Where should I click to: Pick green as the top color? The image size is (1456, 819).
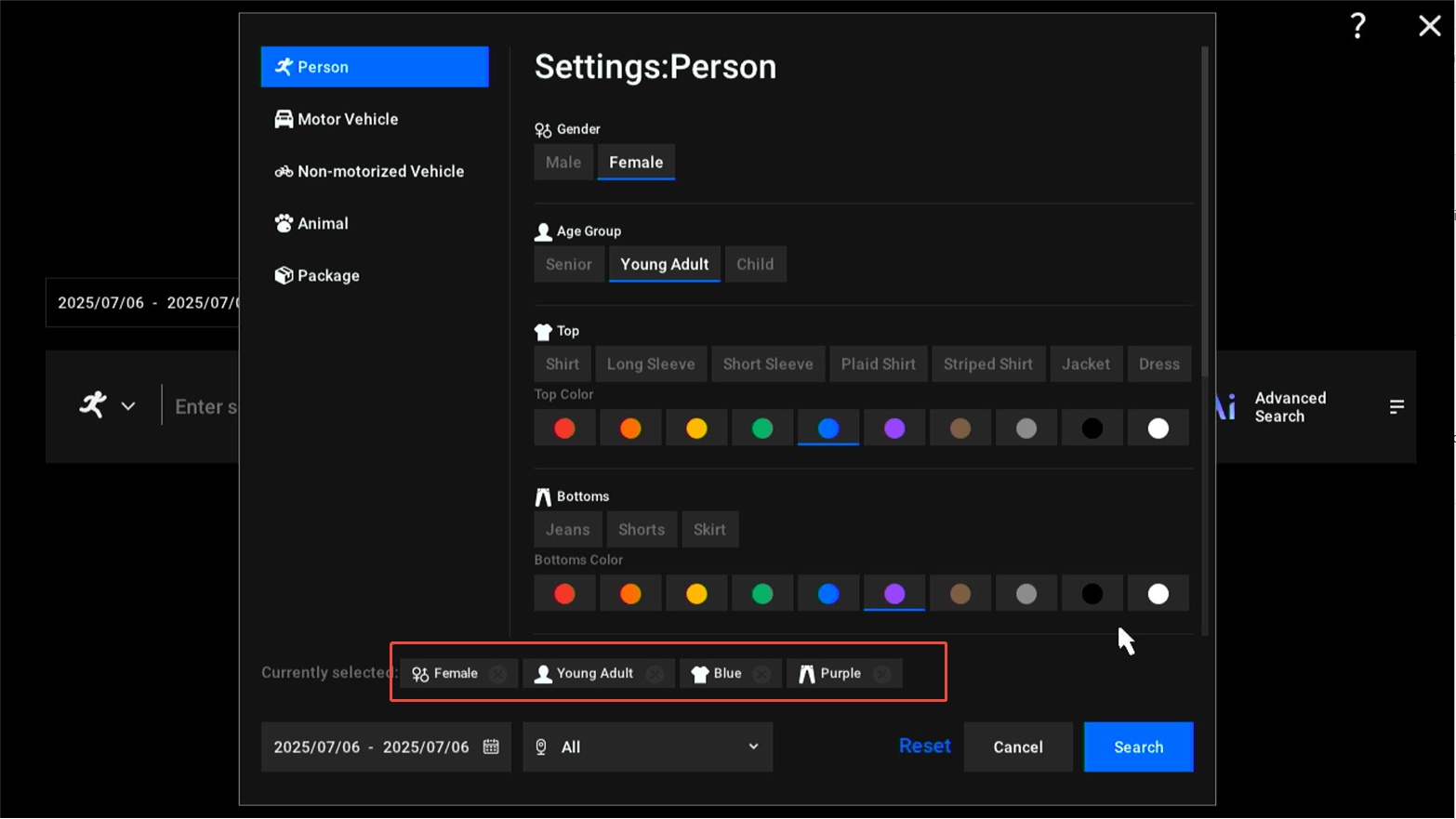(762, 429)
